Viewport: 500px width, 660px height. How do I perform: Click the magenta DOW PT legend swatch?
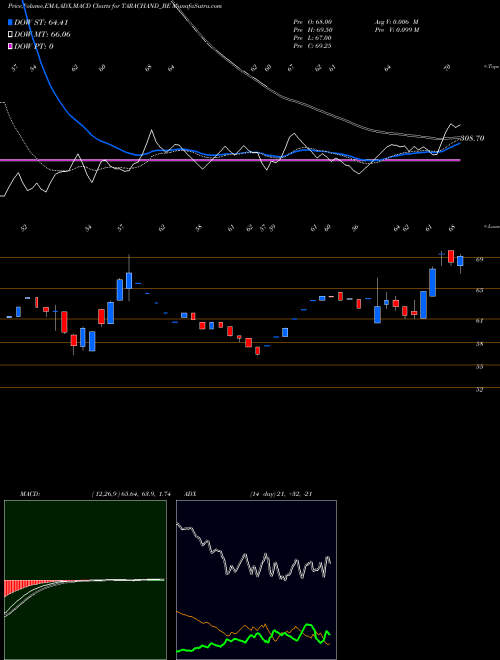click(x=11, y=47)
